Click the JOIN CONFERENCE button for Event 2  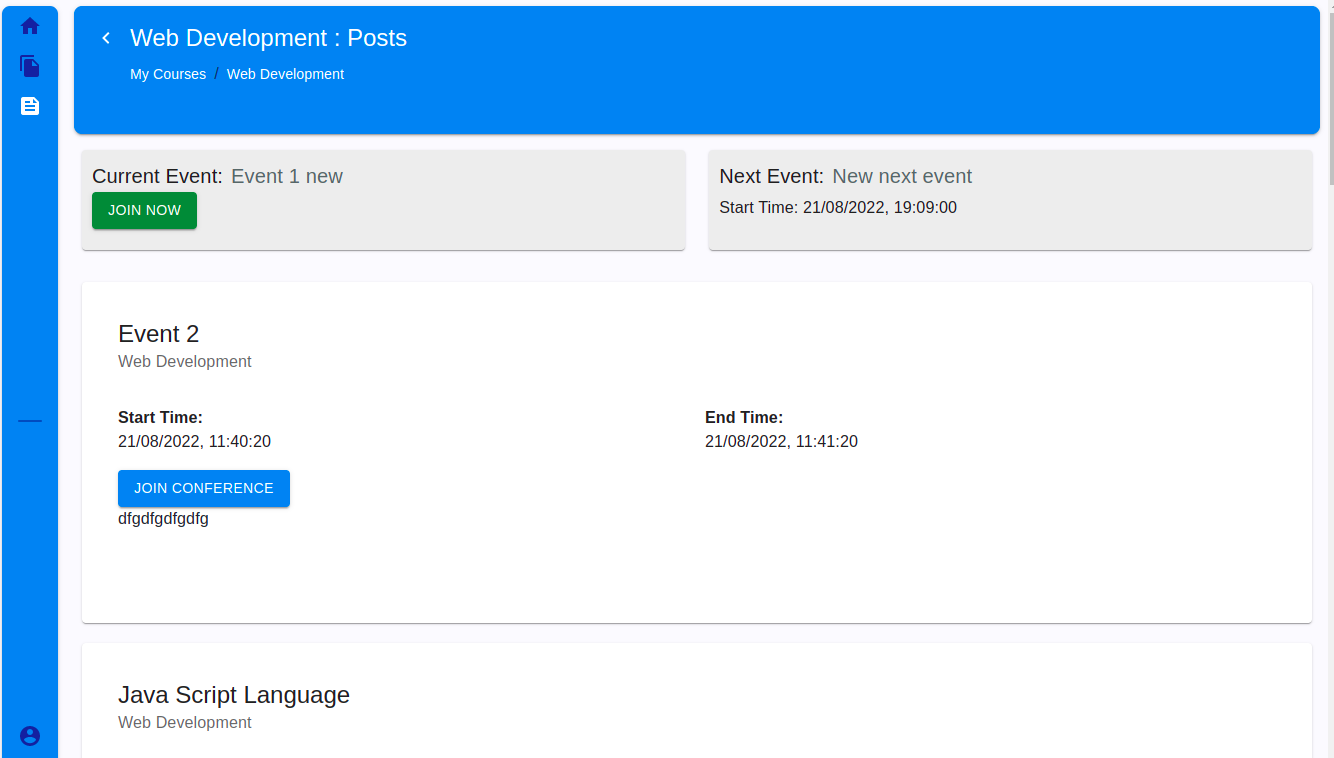pos(204,488)
